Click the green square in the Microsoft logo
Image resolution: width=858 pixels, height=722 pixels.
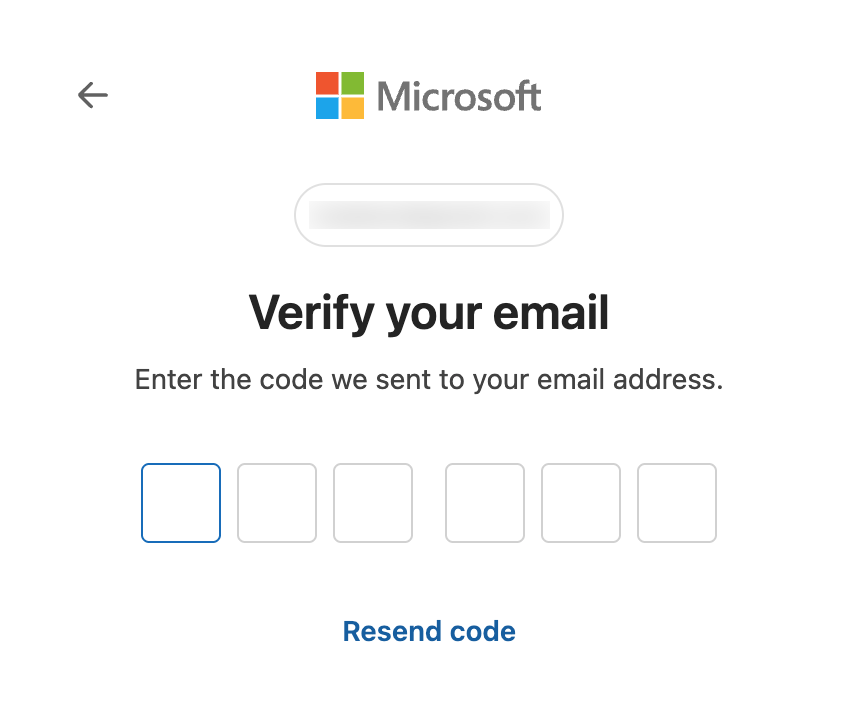351,83
